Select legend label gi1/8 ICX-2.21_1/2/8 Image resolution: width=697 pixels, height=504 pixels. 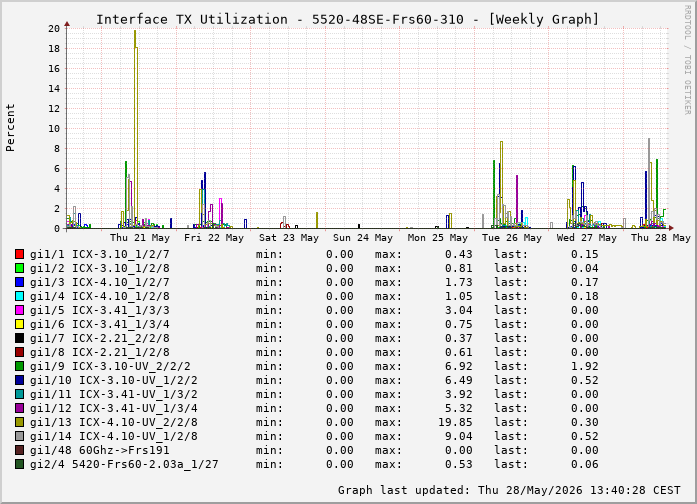100,352
